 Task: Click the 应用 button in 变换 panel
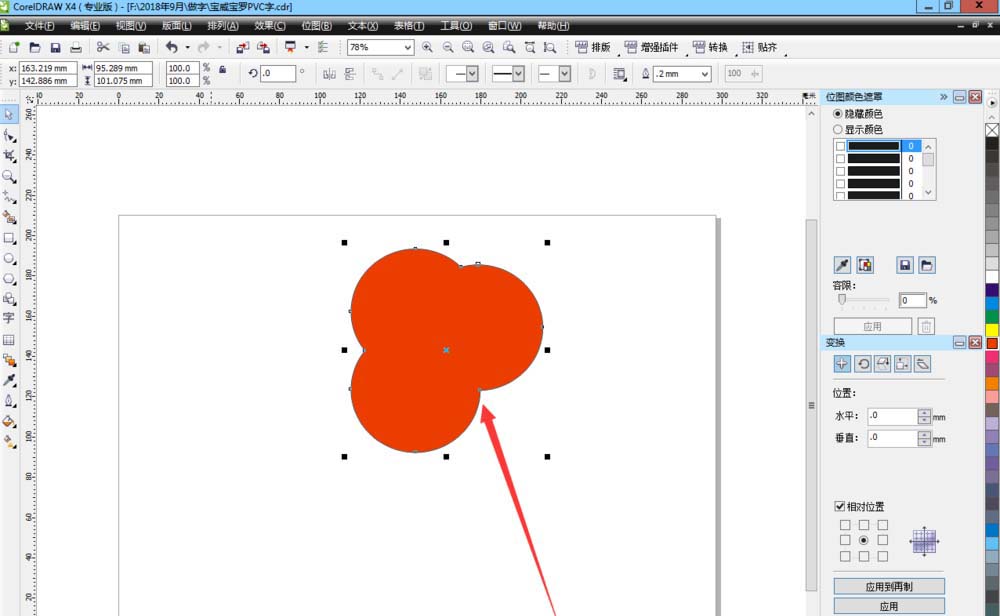click(888, 606)
